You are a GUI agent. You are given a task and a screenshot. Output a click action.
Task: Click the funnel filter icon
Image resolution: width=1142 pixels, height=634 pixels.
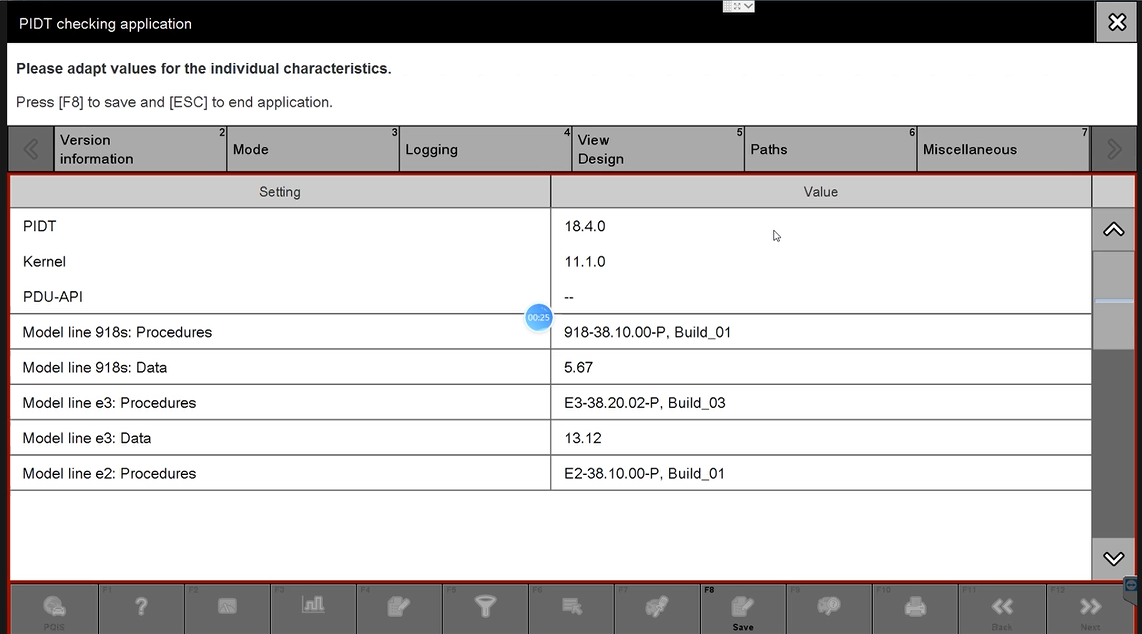(x=485, y=607)
